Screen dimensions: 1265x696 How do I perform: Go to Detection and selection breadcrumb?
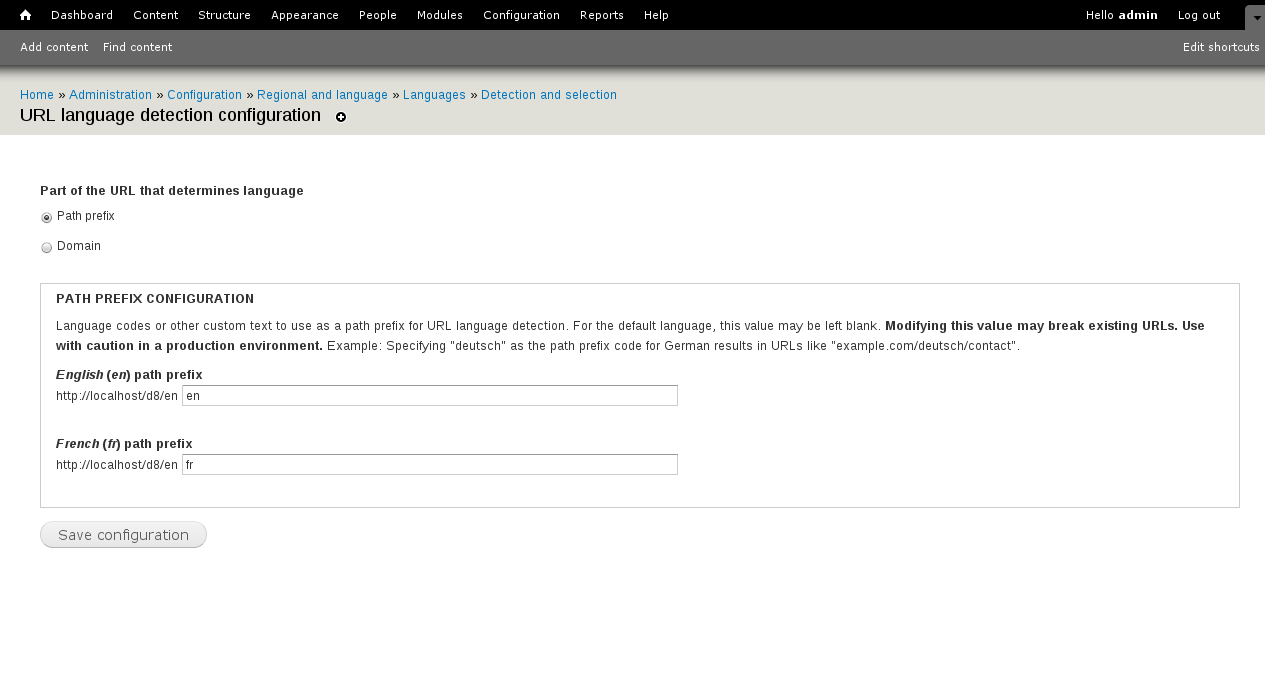point(548,95)
